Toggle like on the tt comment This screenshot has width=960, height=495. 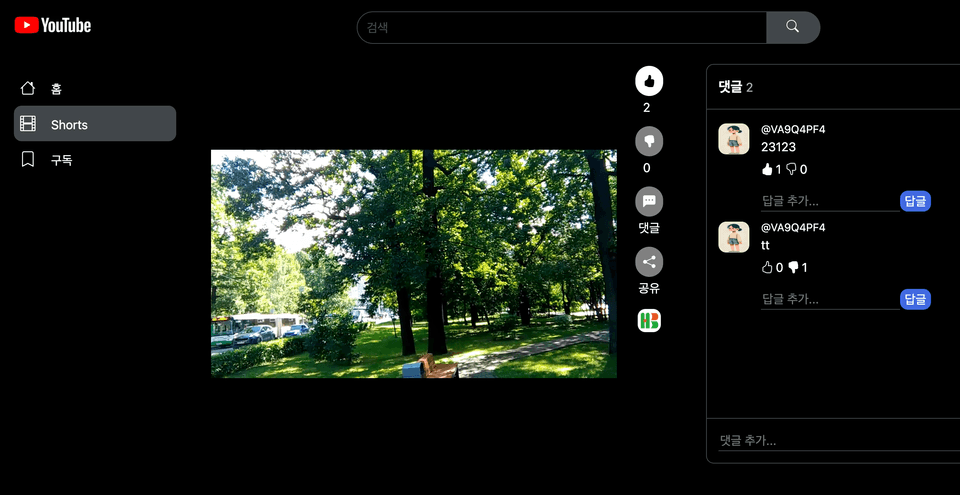pos(767,268)
